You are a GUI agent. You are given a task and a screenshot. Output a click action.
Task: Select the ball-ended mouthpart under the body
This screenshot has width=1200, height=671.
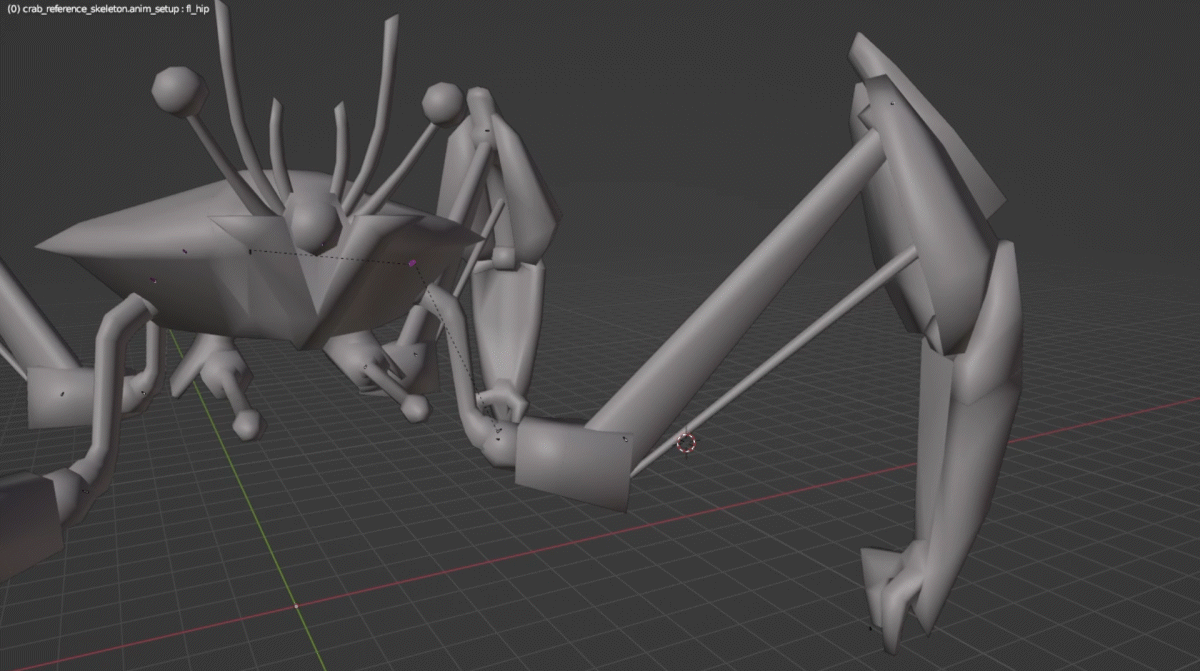point(415,407)
